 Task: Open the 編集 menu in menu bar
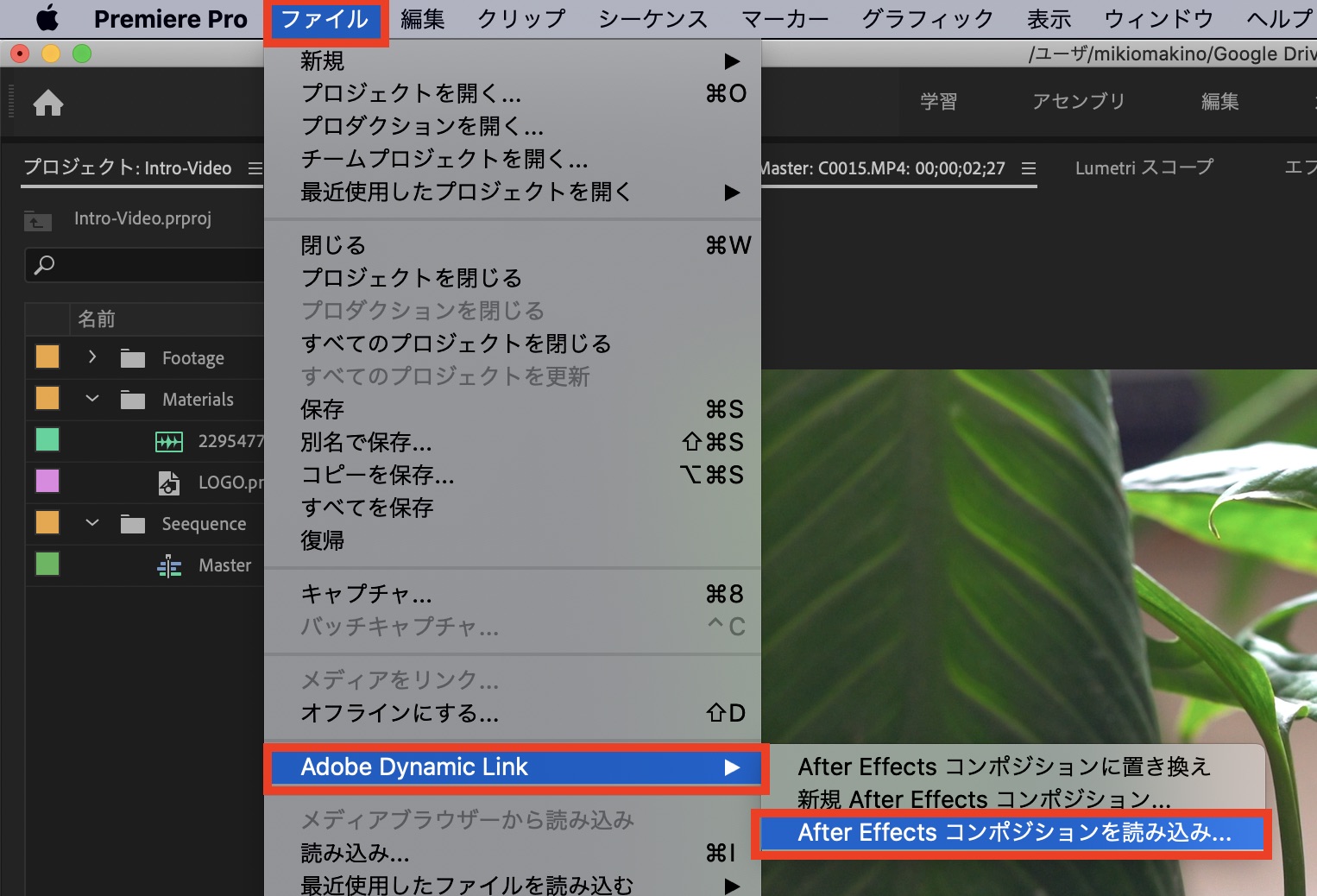(423, 19)
